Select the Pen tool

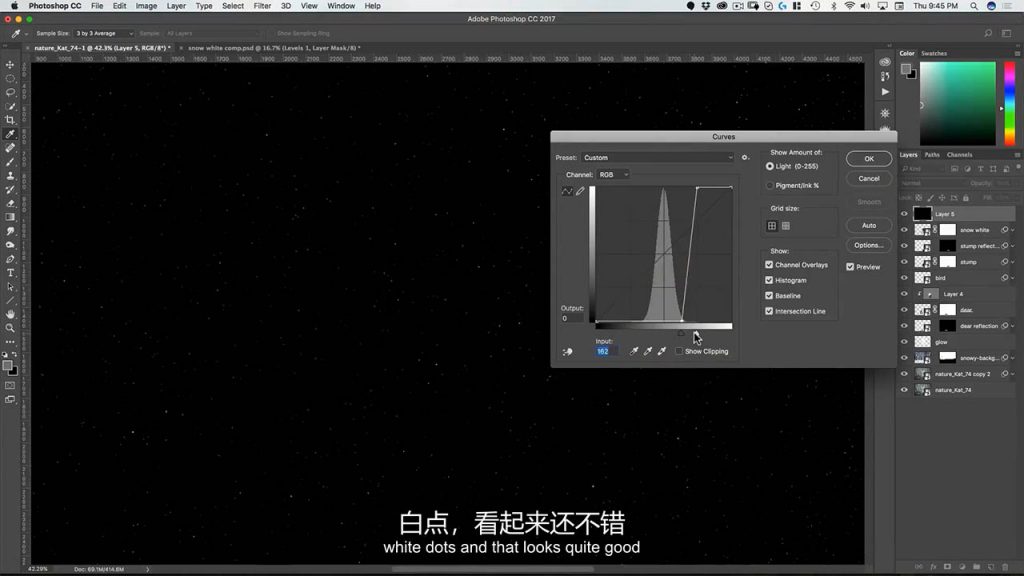click(10, 259)
